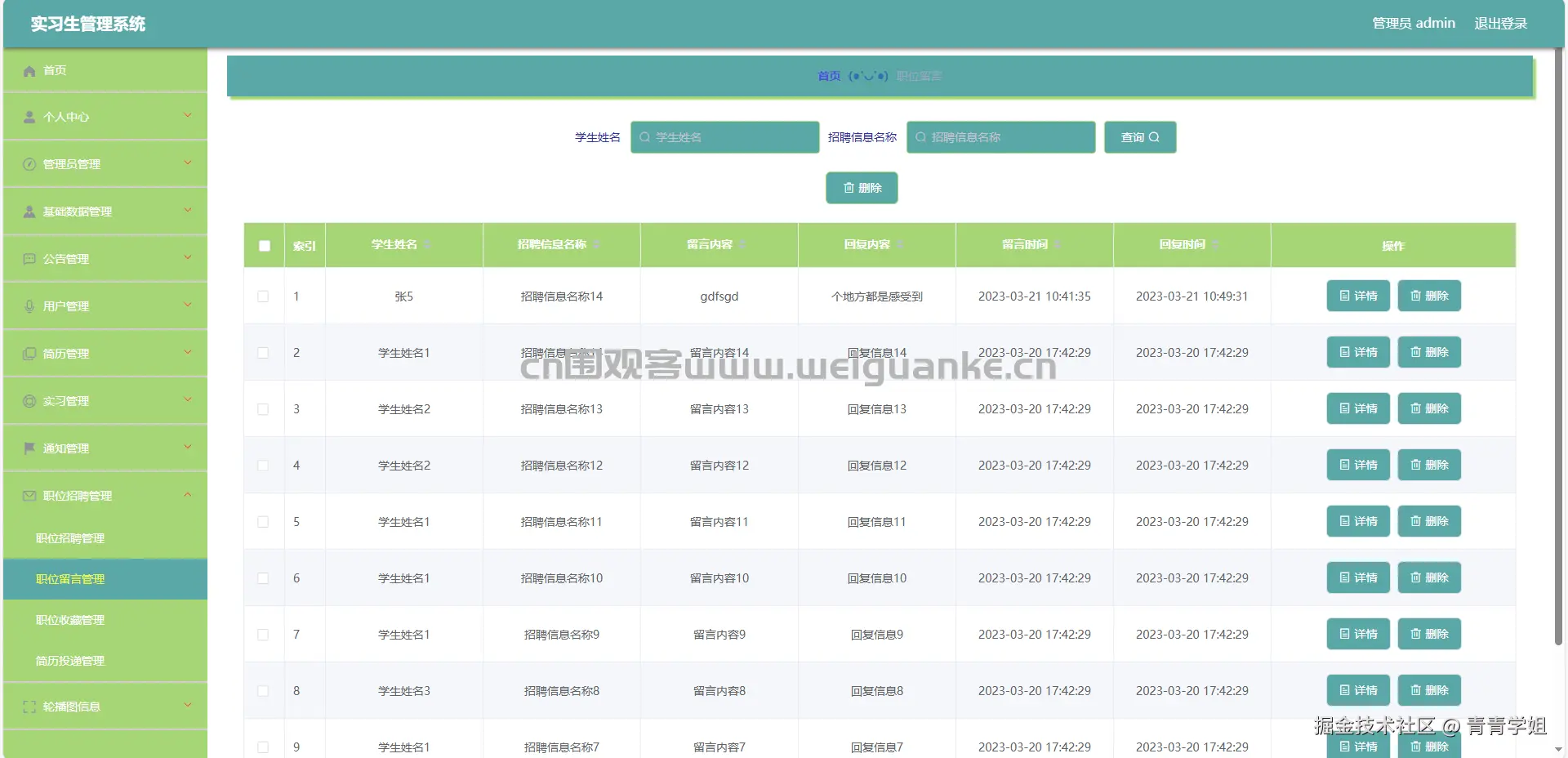Click the batch 删除 button above the table

(x=862, y=188)
